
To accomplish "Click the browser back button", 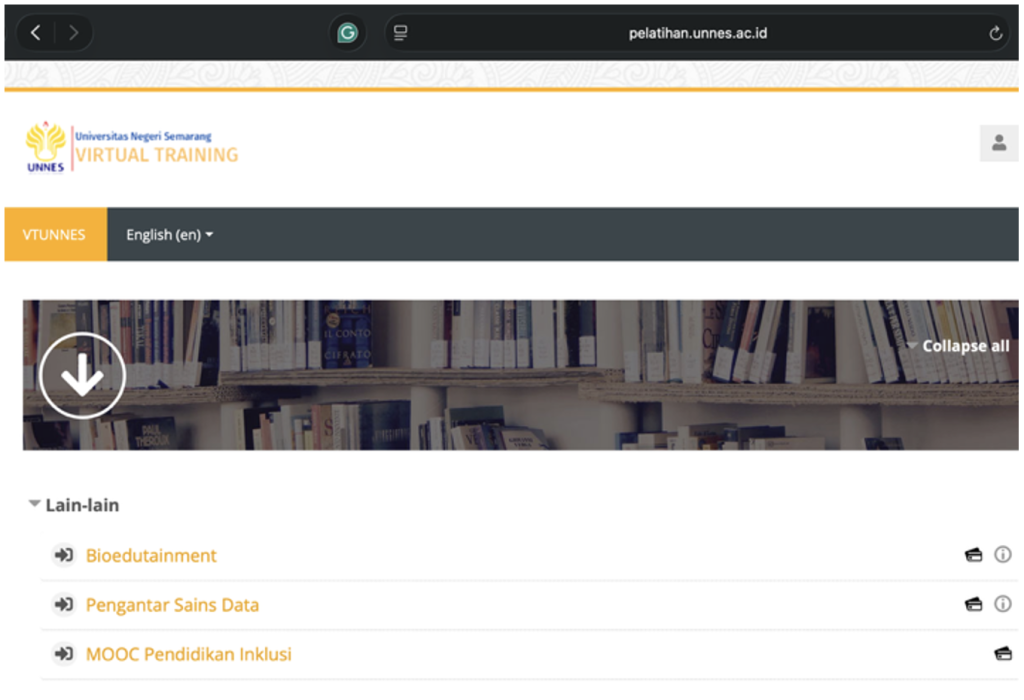I will coord(36,33).
